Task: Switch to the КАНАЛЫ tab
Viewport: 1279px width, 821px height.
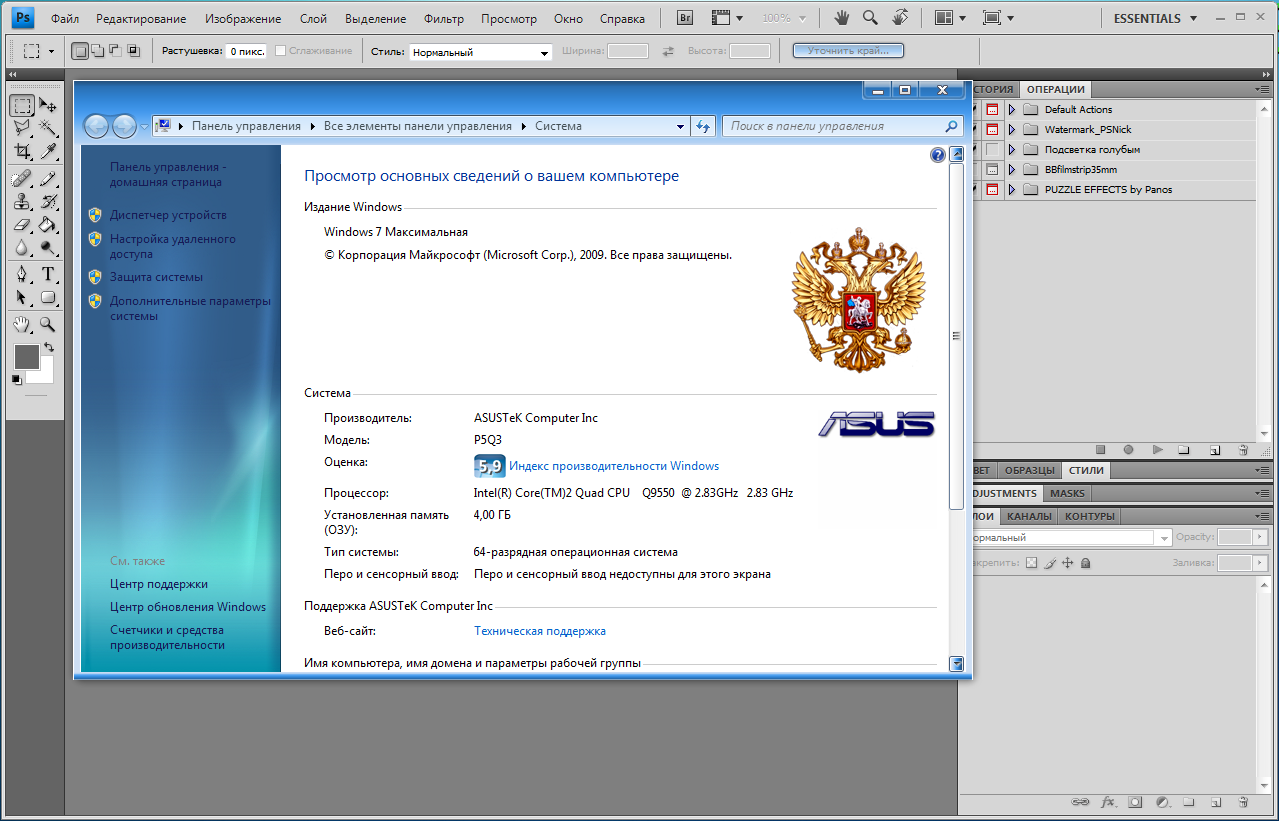Action: (x=1029, y=517)
